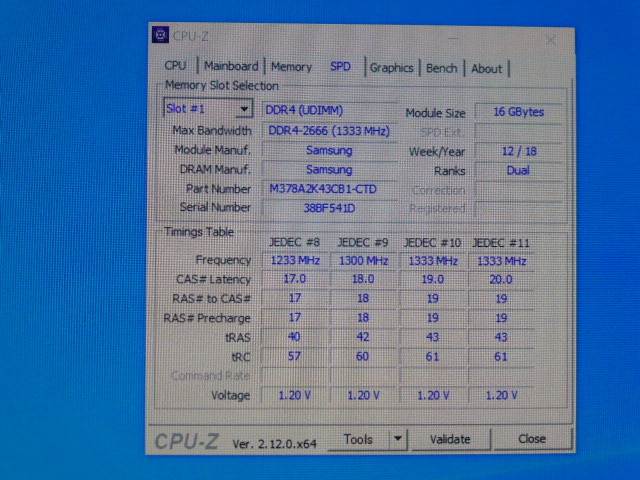Image resolution: width=640 pixels, height=480 pixels.
Task: Click the Timings Table group label
Action: pos(199,232)
